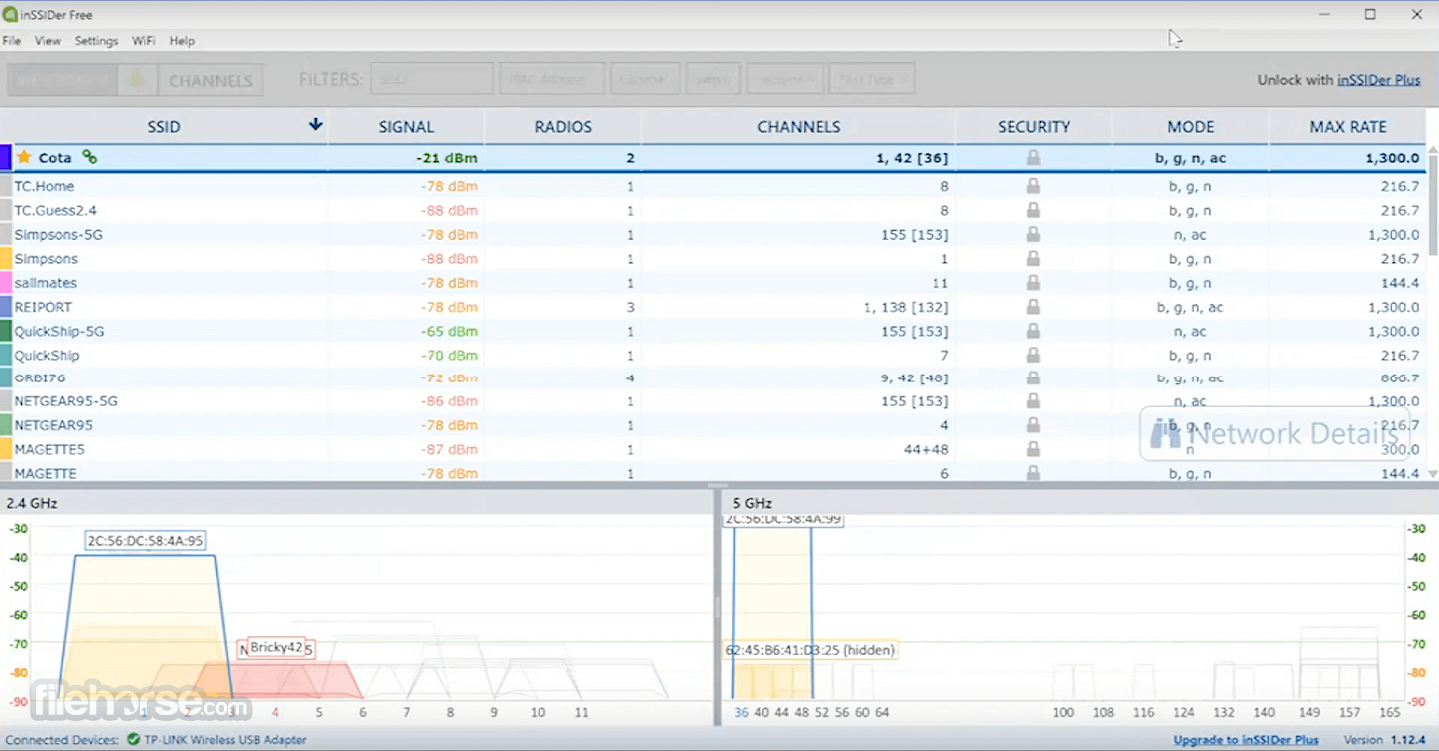Click the blue swatch beside REIPORT
This screenshot has height=751, width=1439.
tap(5, 307)
